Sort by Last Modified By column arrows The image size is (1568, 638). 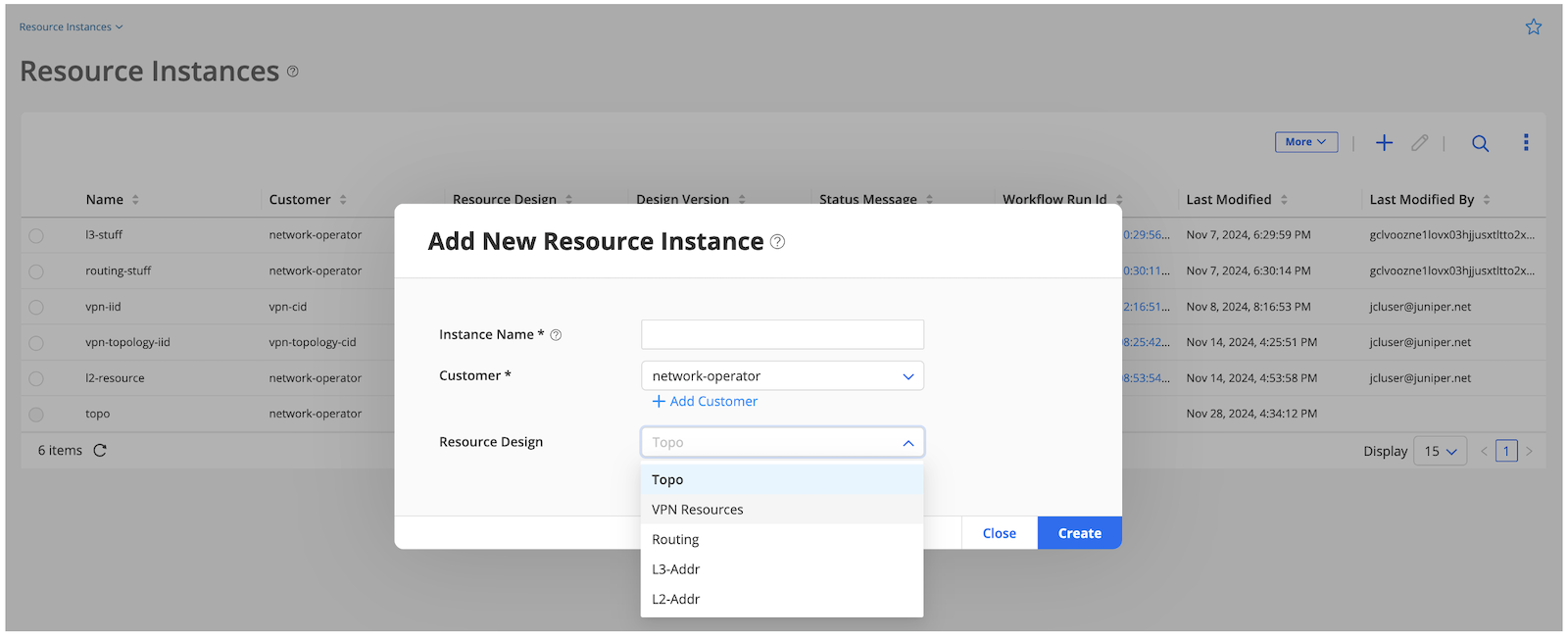(1487, 200)
